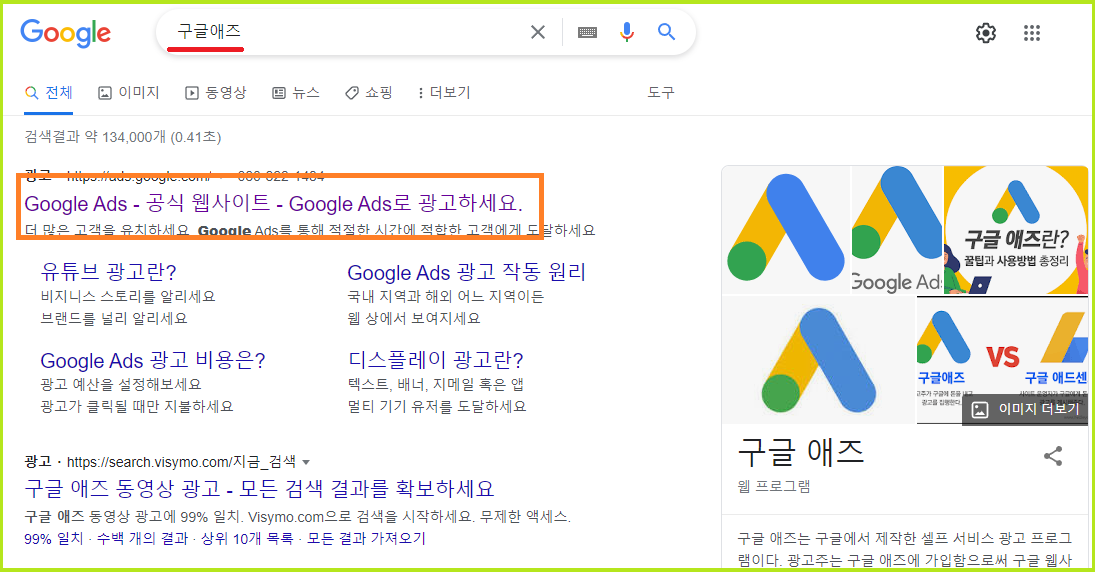Switch to the 뉴스 tab
This screenshot has width=1095, height=572.
296,93
